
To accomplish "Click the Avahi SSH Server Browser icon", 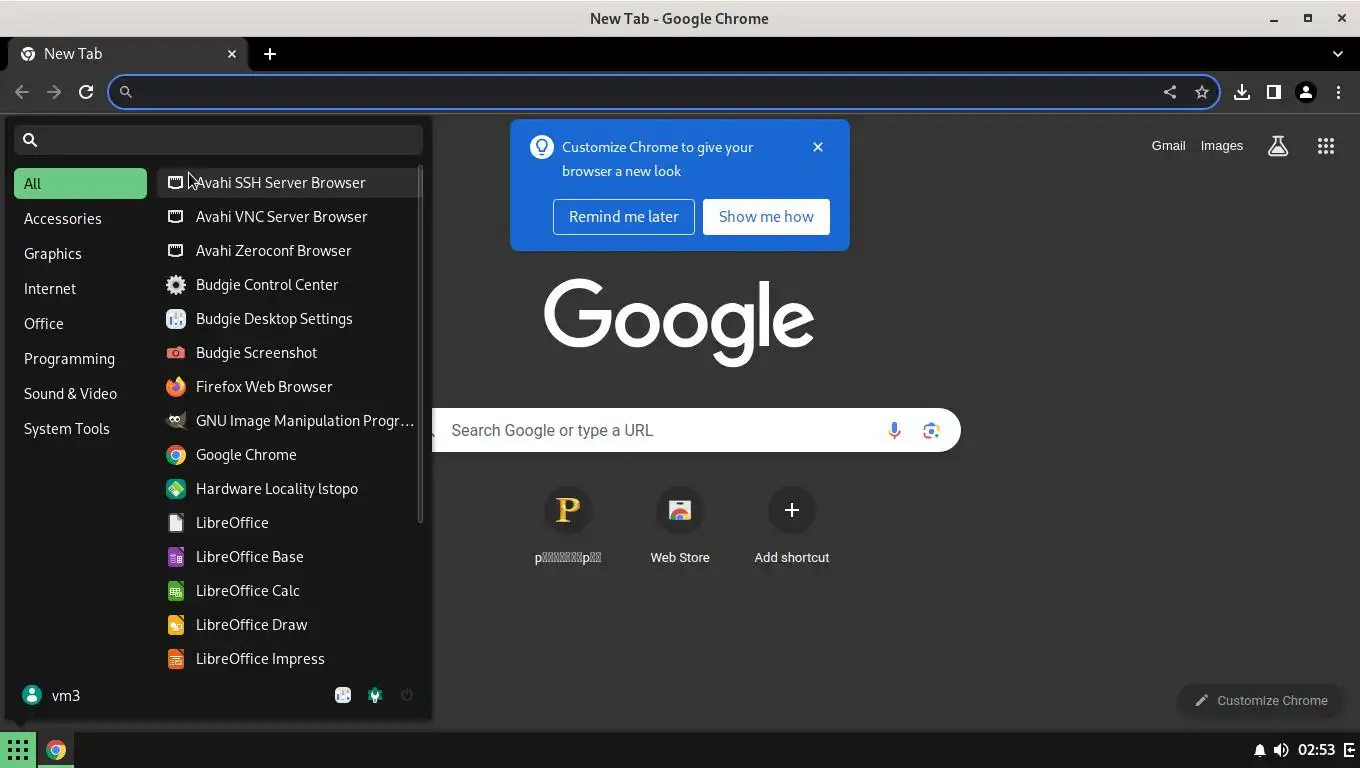I will (176, 182).
